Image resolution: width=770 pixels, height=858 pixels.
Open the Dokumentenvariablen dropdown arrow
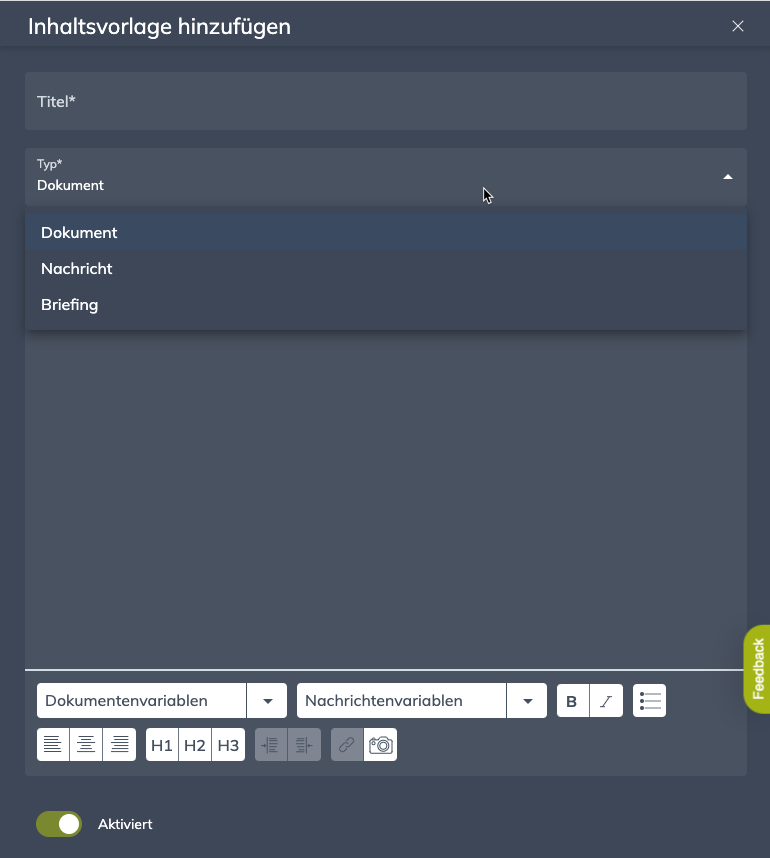[x=267, y=701]
